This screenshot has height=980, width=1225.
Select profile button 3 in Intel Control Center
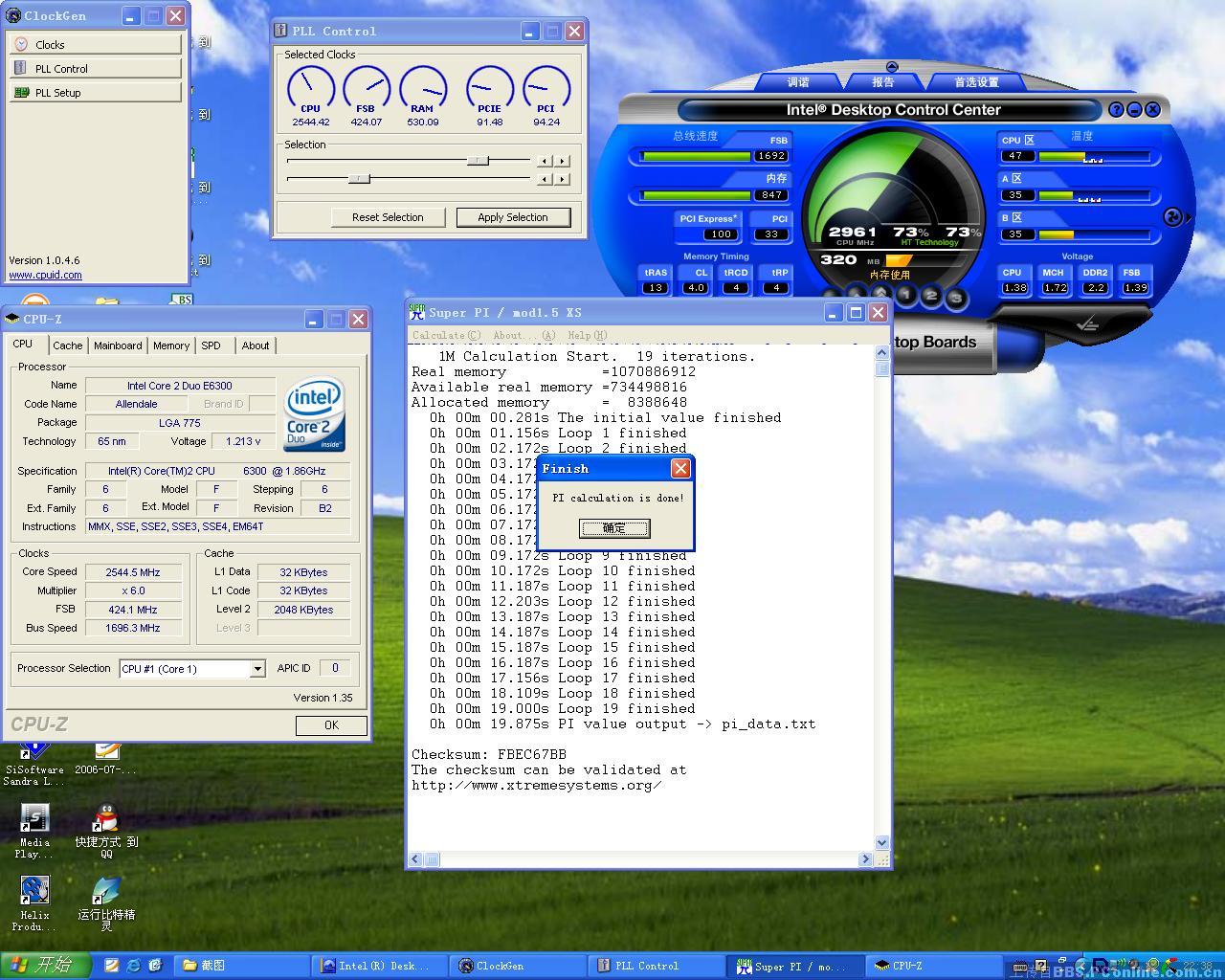pyautogui.click(x=956, y=299)
